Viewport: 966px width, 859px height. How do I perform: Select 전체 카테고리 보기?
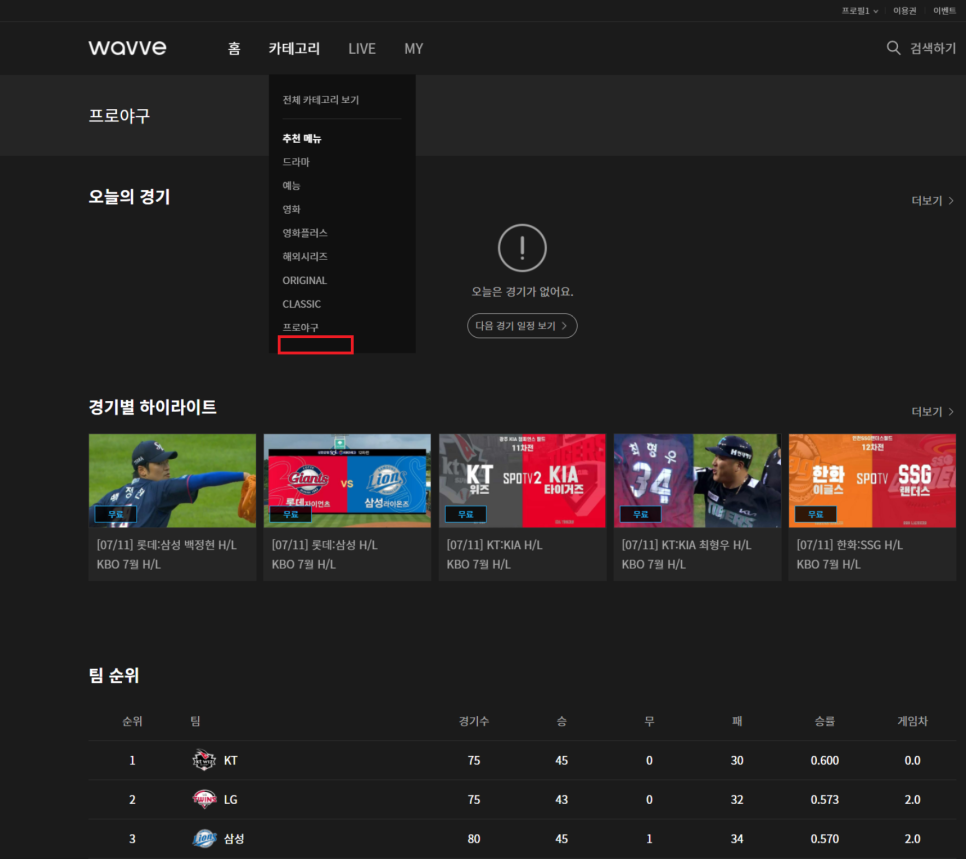[x=320, y=100]
